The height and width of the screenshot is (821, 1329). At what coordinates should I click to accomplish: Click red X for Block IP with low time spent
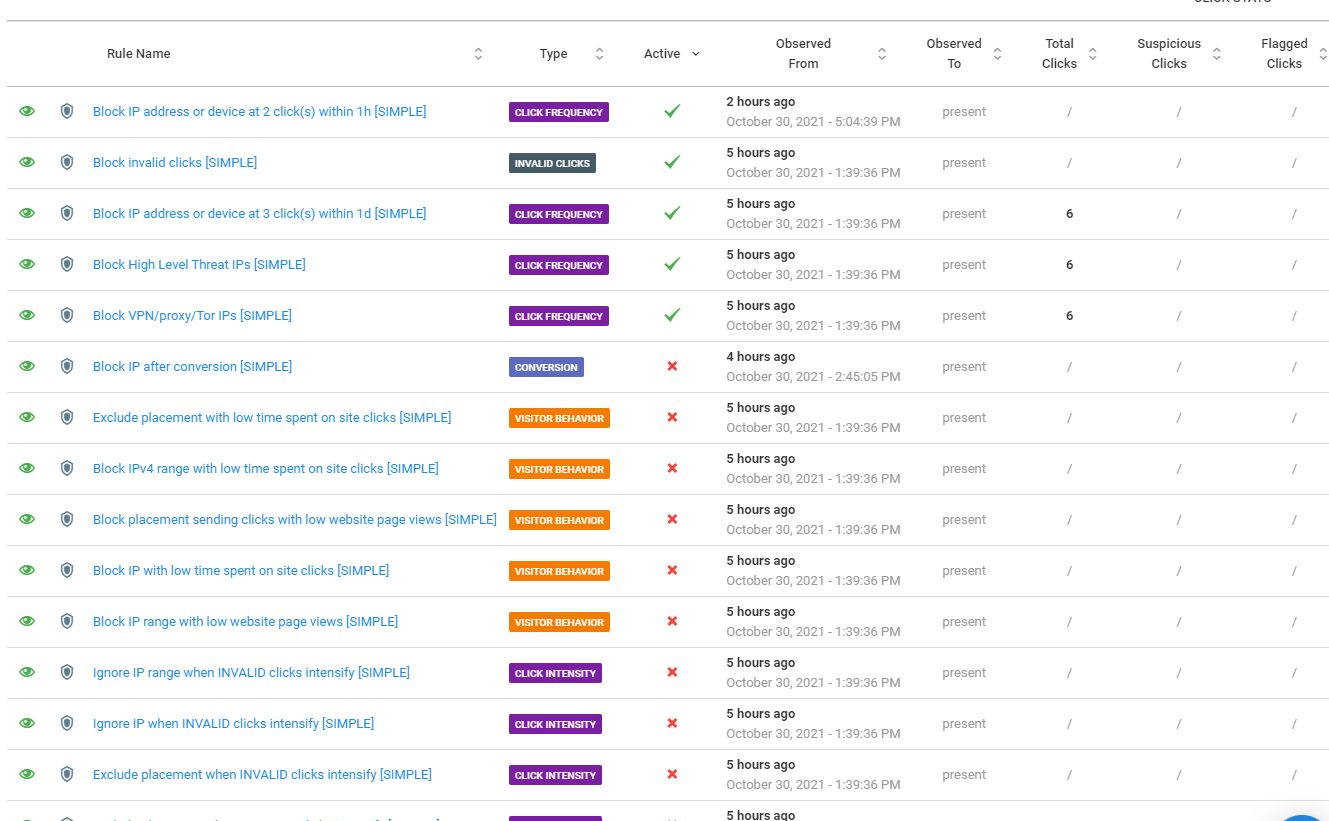672,570
